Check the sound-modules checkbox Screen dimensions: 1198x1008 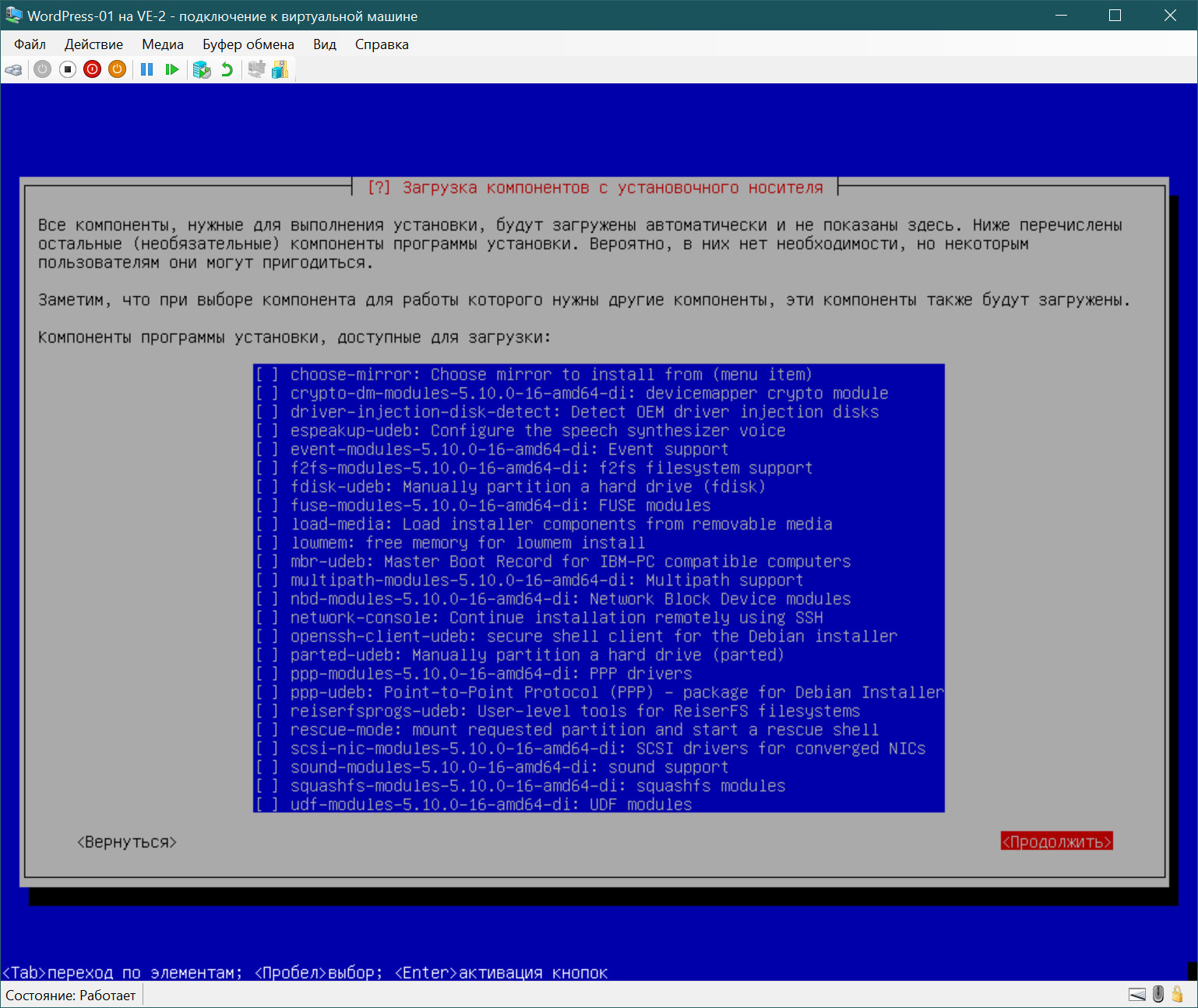[267, 767]
